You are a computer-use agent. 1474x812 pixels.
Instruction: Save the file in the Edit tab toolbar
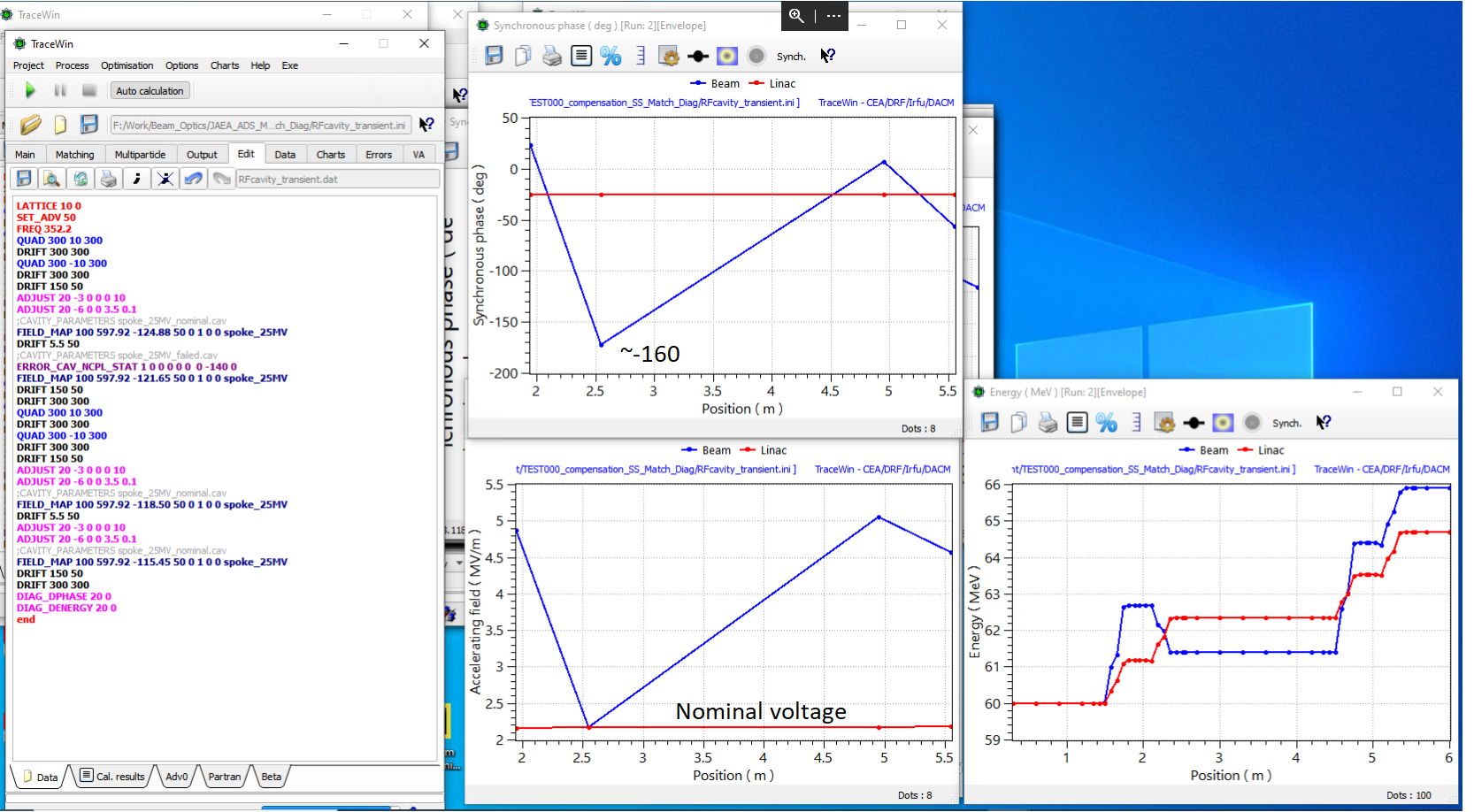coord(24,179)
